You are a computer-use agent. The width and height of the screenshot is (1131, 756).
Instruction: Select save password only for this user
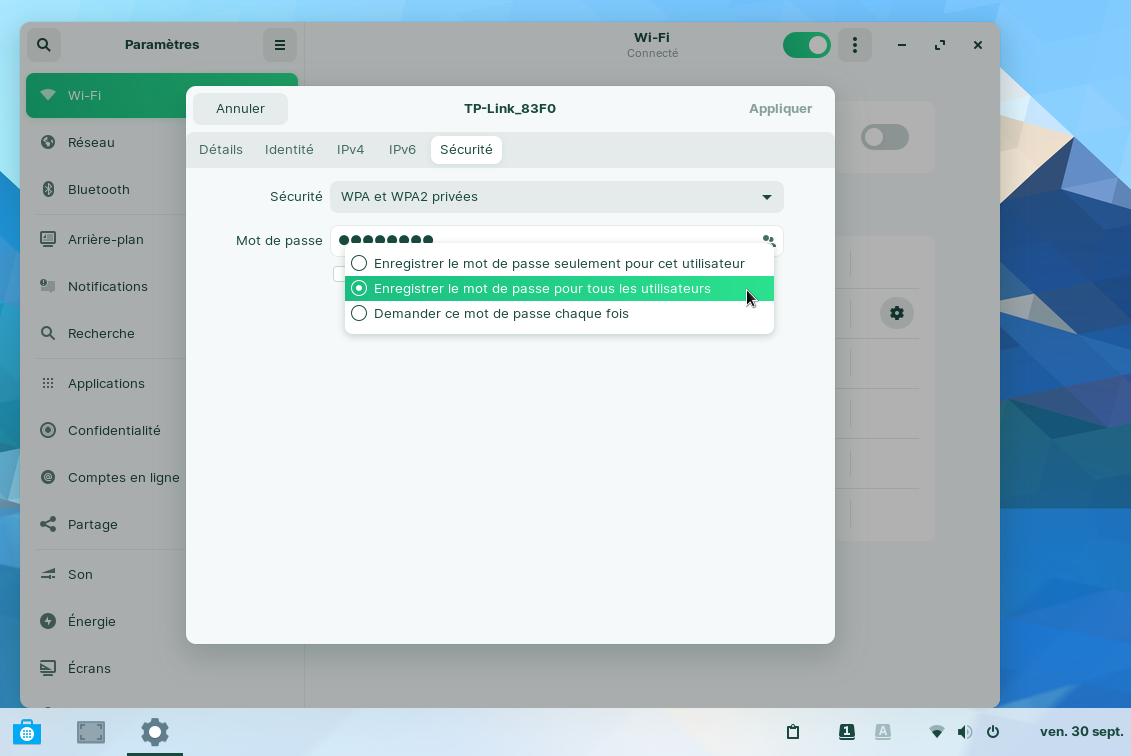[x=558, y=263]
